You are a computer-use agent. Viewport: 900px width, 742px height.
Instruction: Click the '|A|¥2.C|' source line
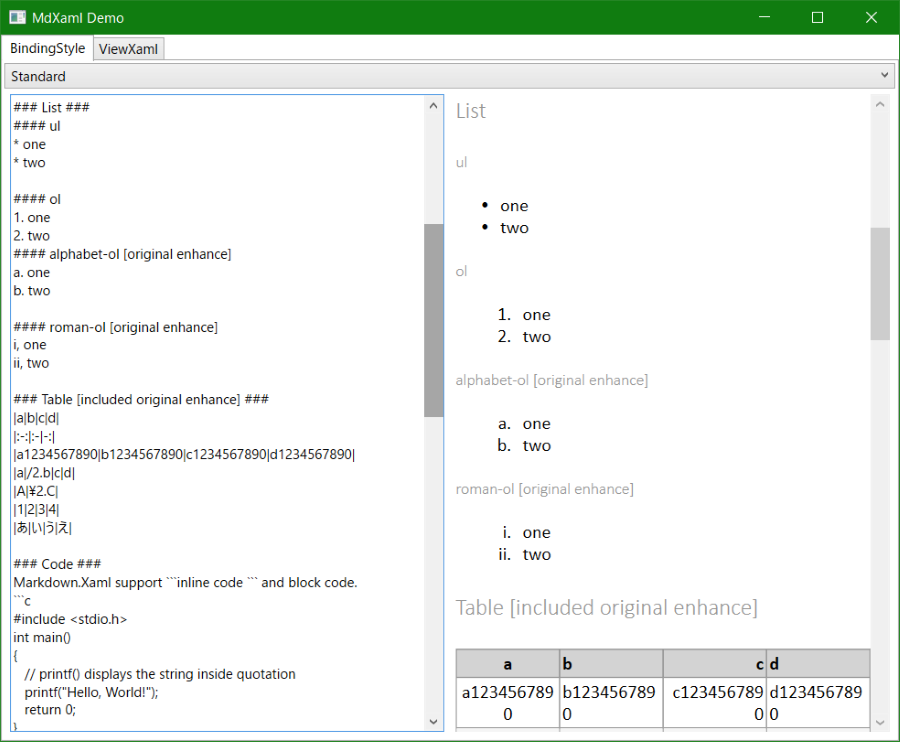click(x=36, y=491)
